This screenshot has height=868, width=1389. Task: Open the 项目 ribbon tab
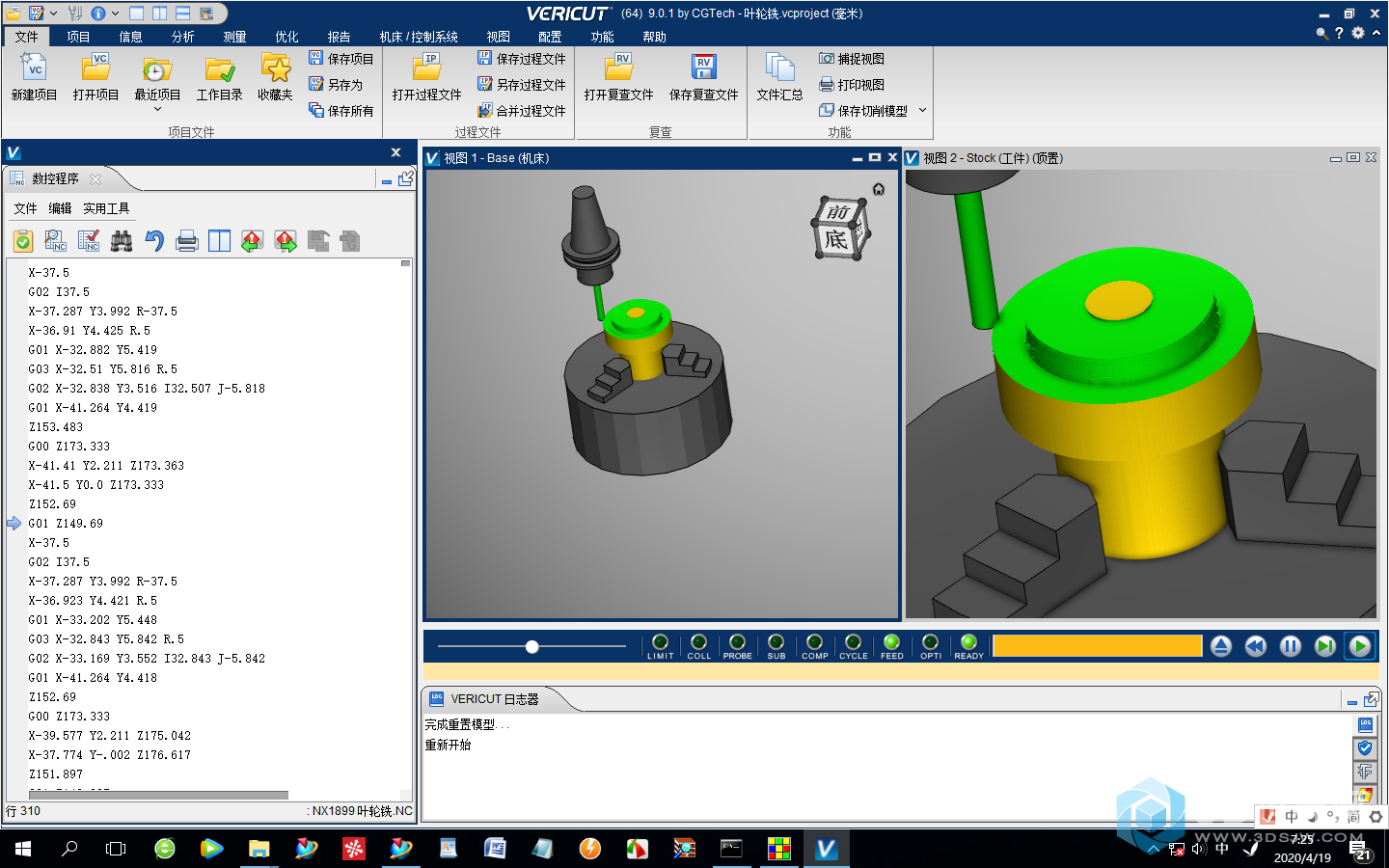[x=78, y=37]
